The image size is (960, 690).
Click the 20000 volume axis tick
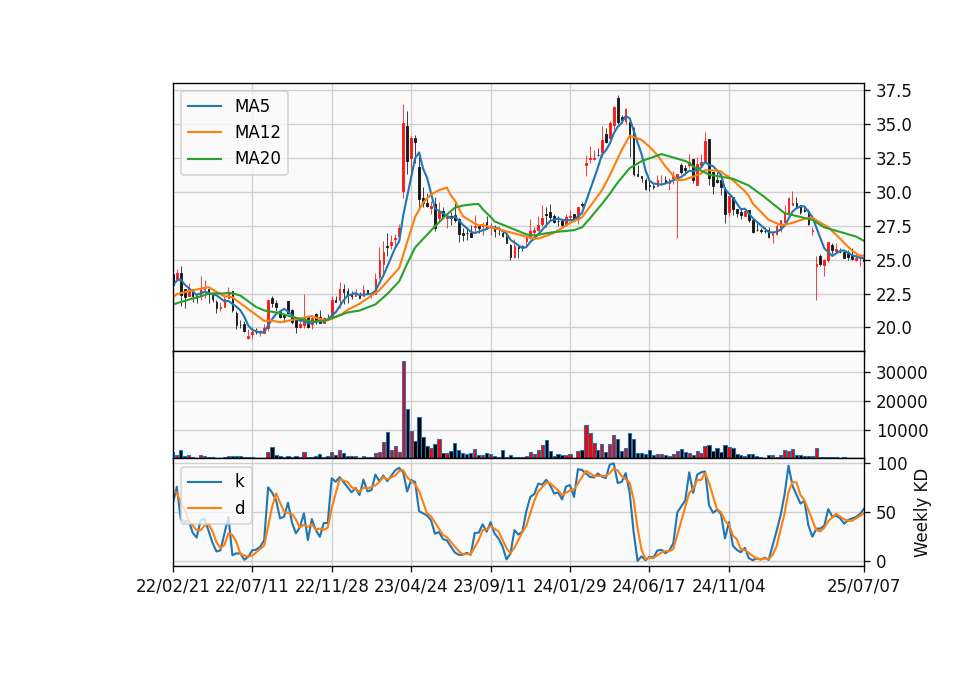(x=901, y=402)
